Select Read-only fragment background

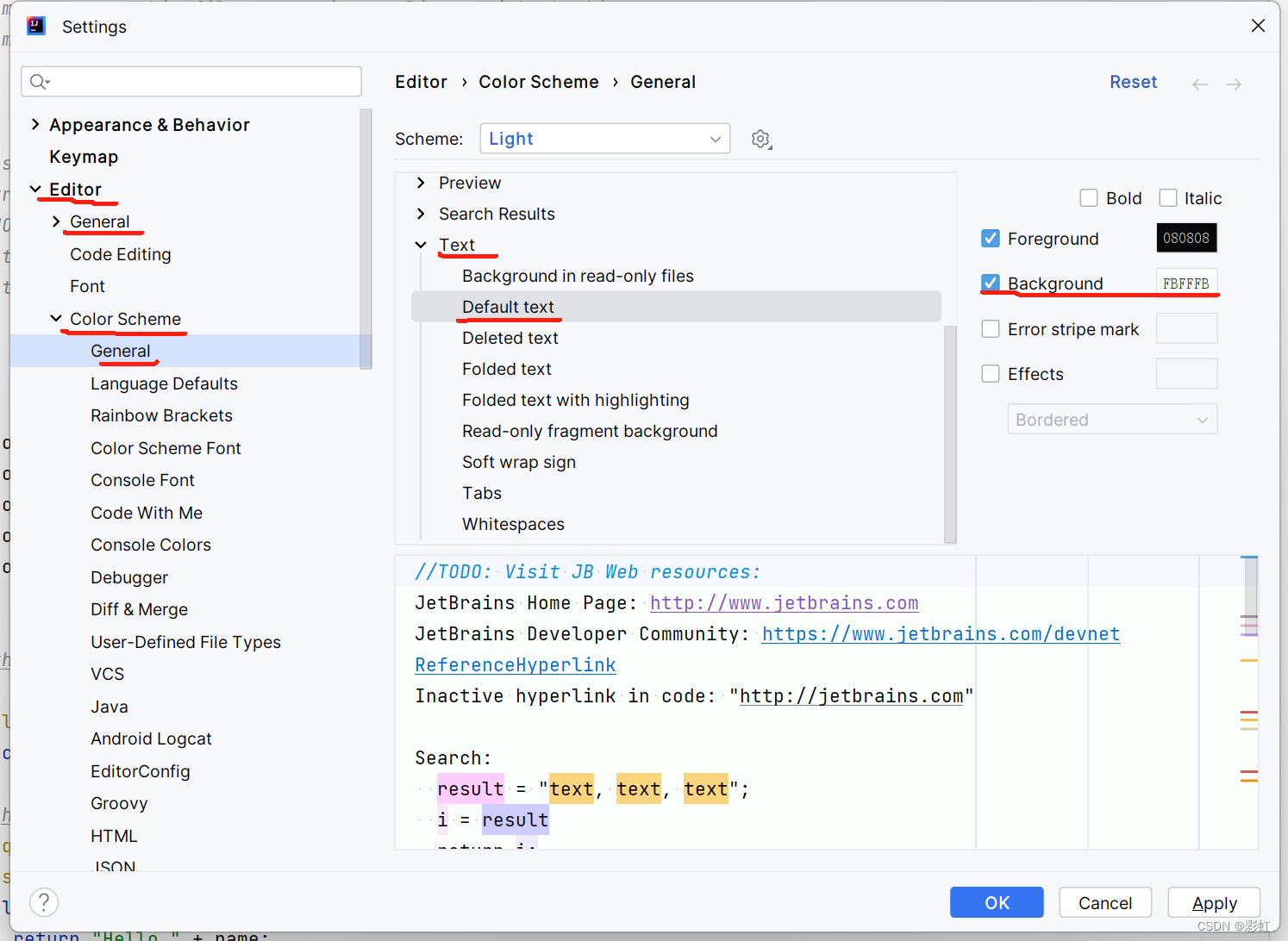(590, 431)
